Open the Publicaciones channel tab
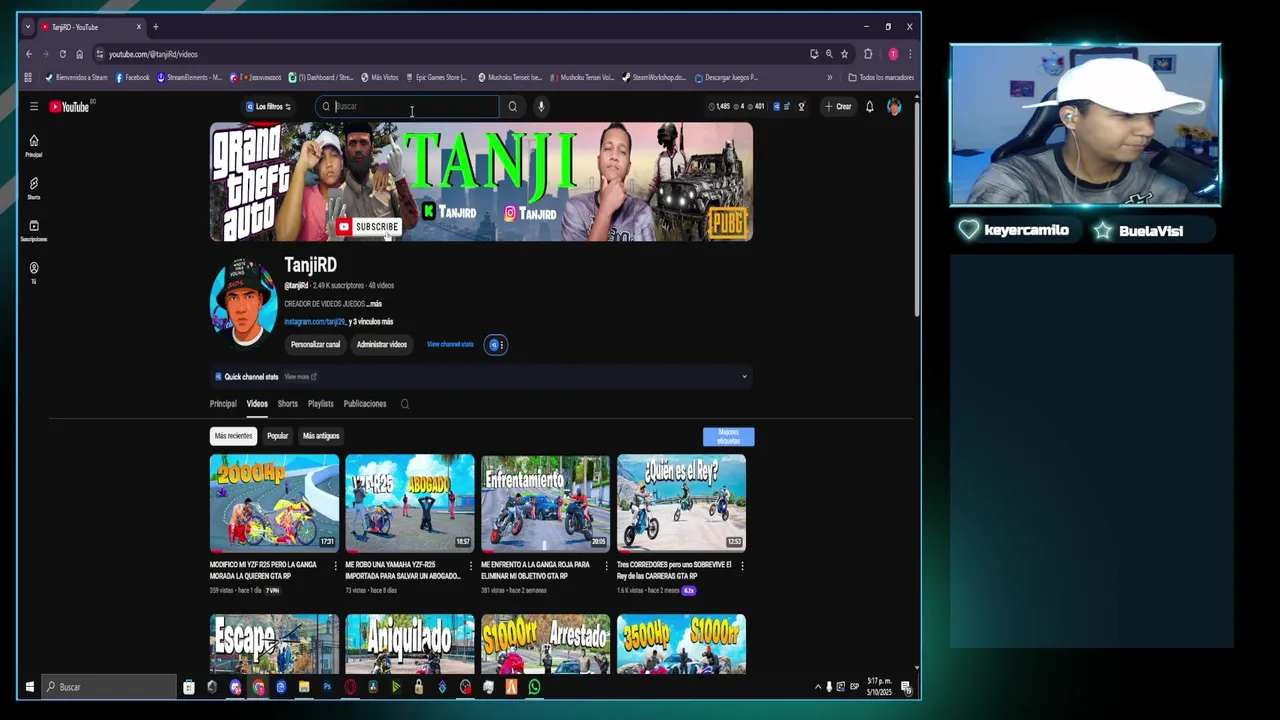 click(x=365, y=404)
